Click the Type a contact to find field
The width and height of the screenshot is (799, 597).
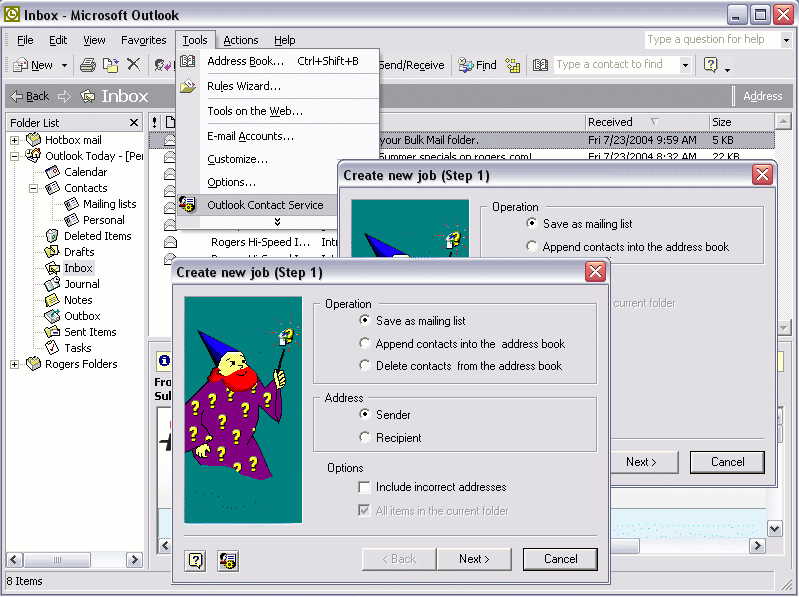point(617,65)
